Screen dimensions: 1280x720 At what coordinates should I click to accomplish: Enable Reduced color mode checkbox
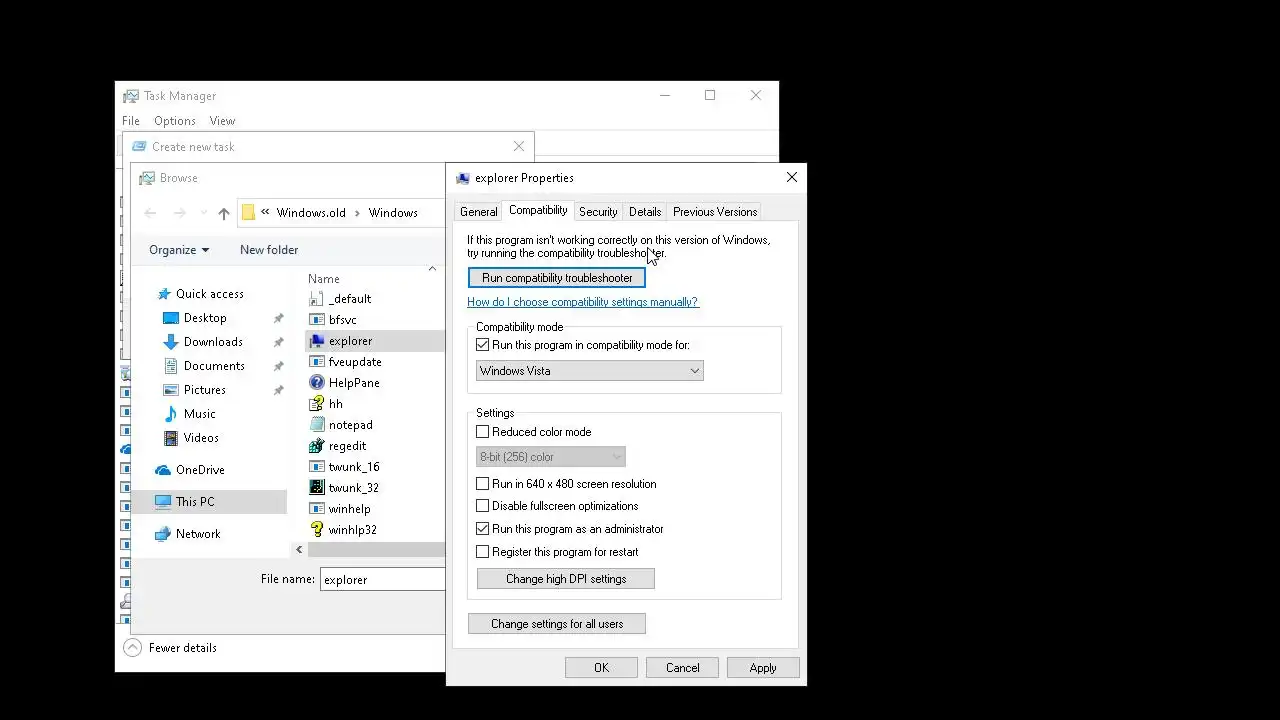point(483,432)
